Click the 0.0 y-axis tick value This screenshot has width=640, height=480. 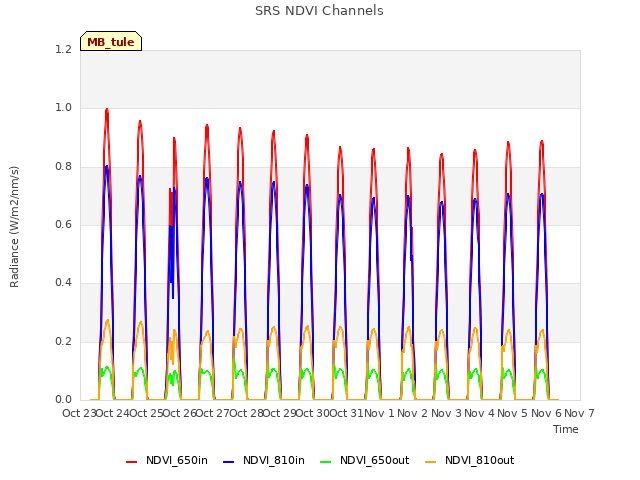[x=63, y=400]
